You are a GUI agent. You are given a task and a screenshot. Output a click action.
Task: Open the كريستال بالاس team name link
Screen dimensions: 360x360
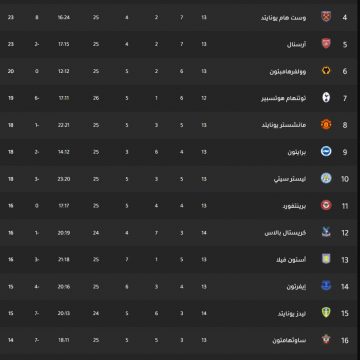point(285,233)
